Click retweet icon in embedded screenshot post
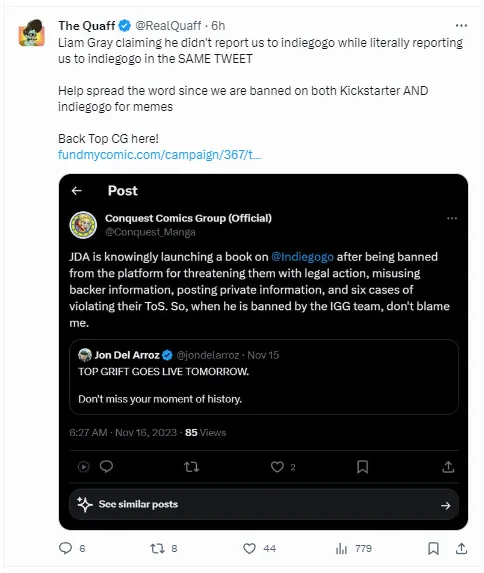Image resolution: width=484 pixels, height=573 pixels. click(191, 467)
